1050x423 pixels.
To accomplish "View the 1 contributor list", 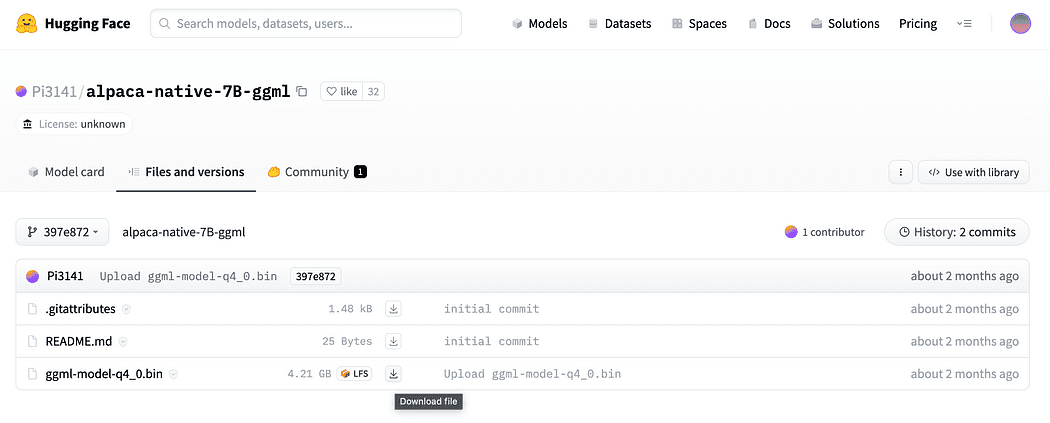I will pyautogui.click(x=824, y=232).
